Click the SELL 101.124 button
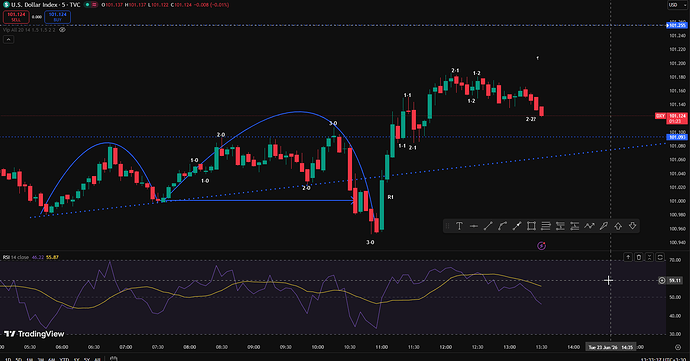This screenshot has height=361, width=690. [16, 17]
